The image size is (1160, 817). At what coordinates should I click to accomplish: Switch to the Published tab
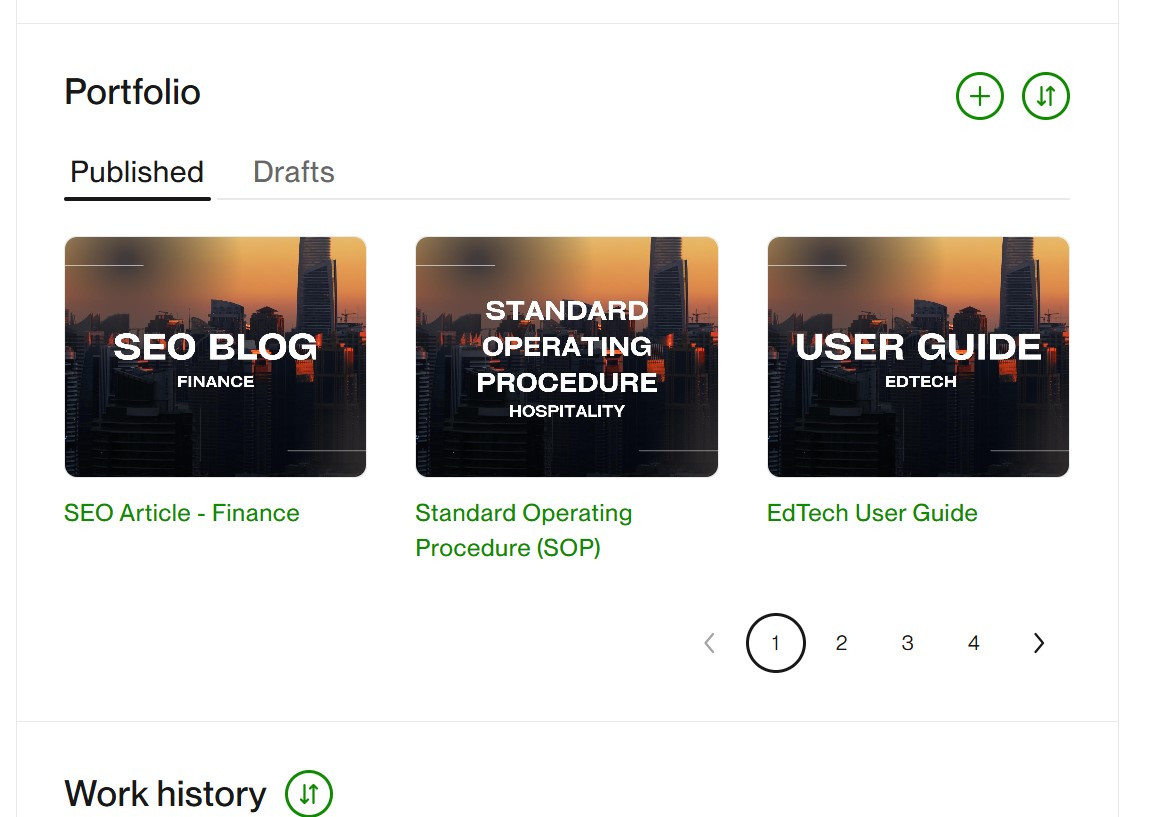(137, 172)
